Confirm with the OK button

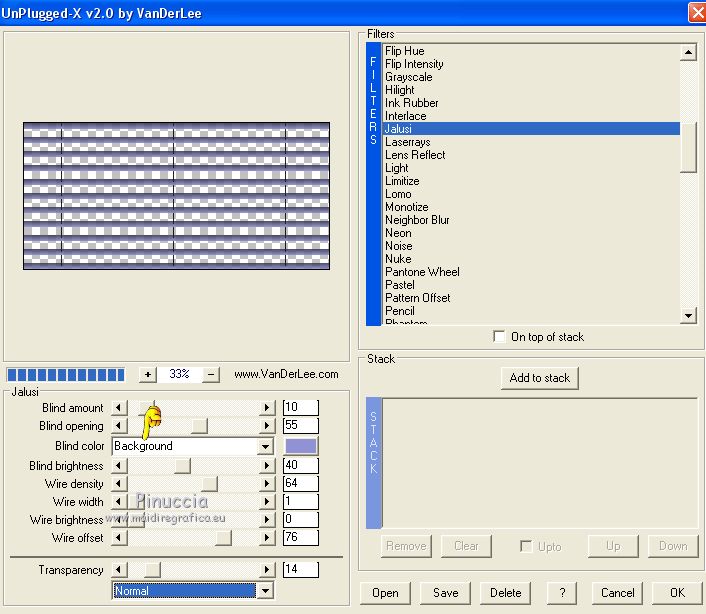click(x=677, y=593)
